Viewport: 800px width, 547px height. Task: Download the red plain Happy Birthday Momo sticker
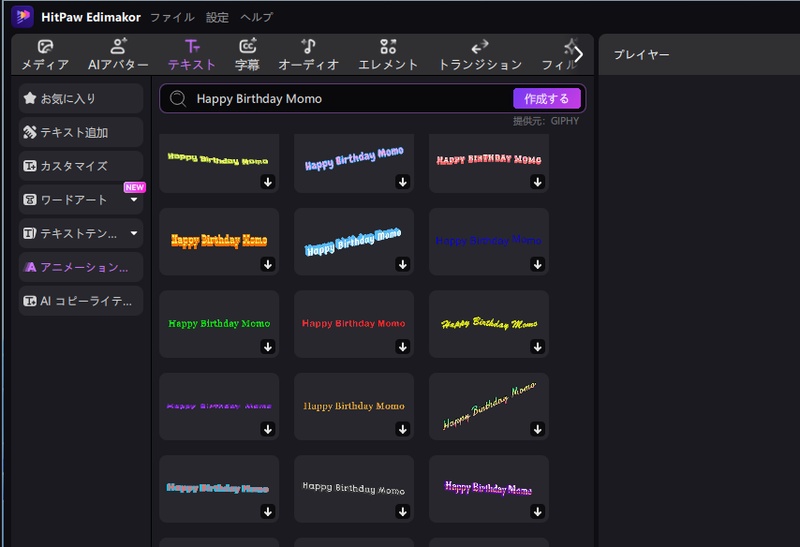(403, 346)
